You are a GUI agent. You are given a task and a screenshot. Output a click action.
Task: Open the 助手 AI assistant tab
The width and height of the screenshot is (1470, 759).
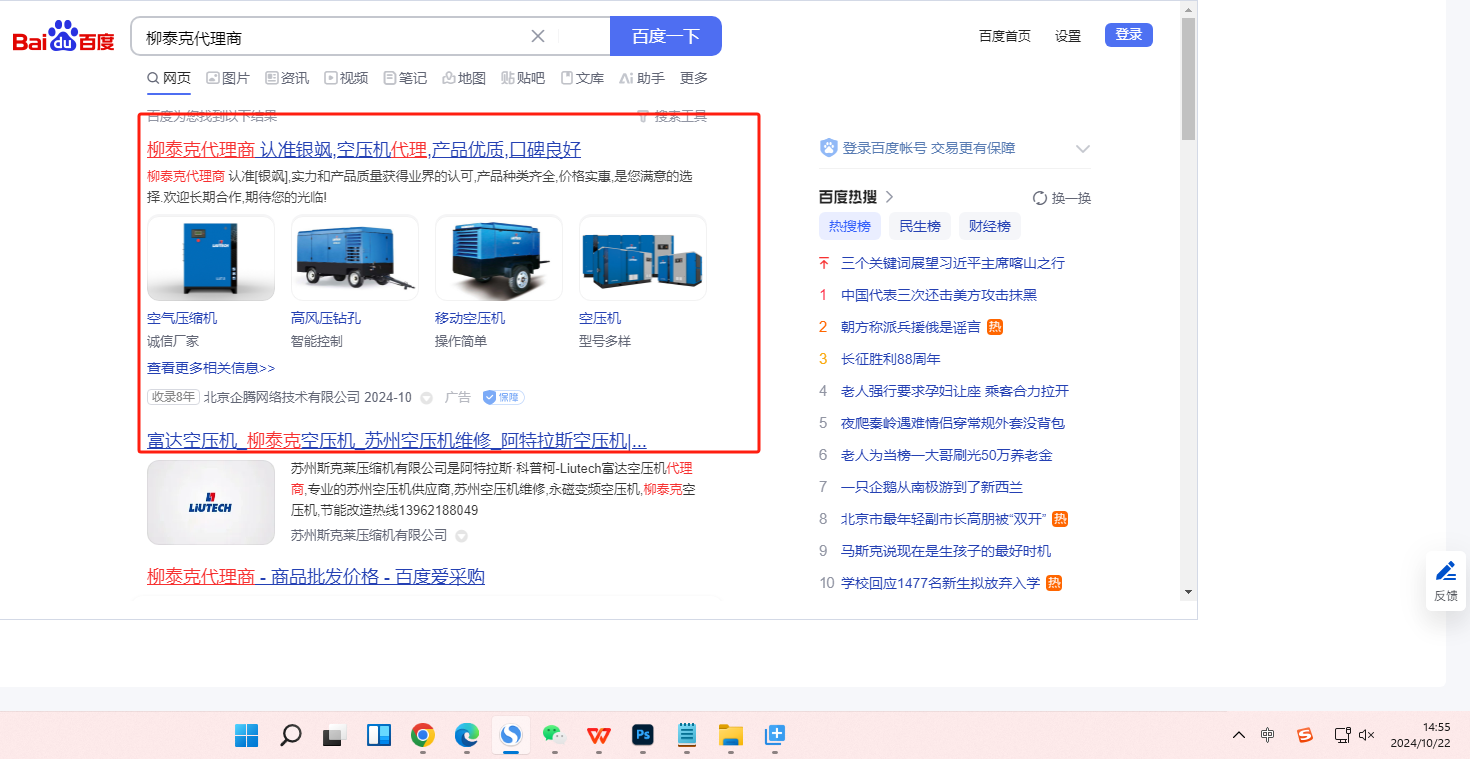pos(642,78)
